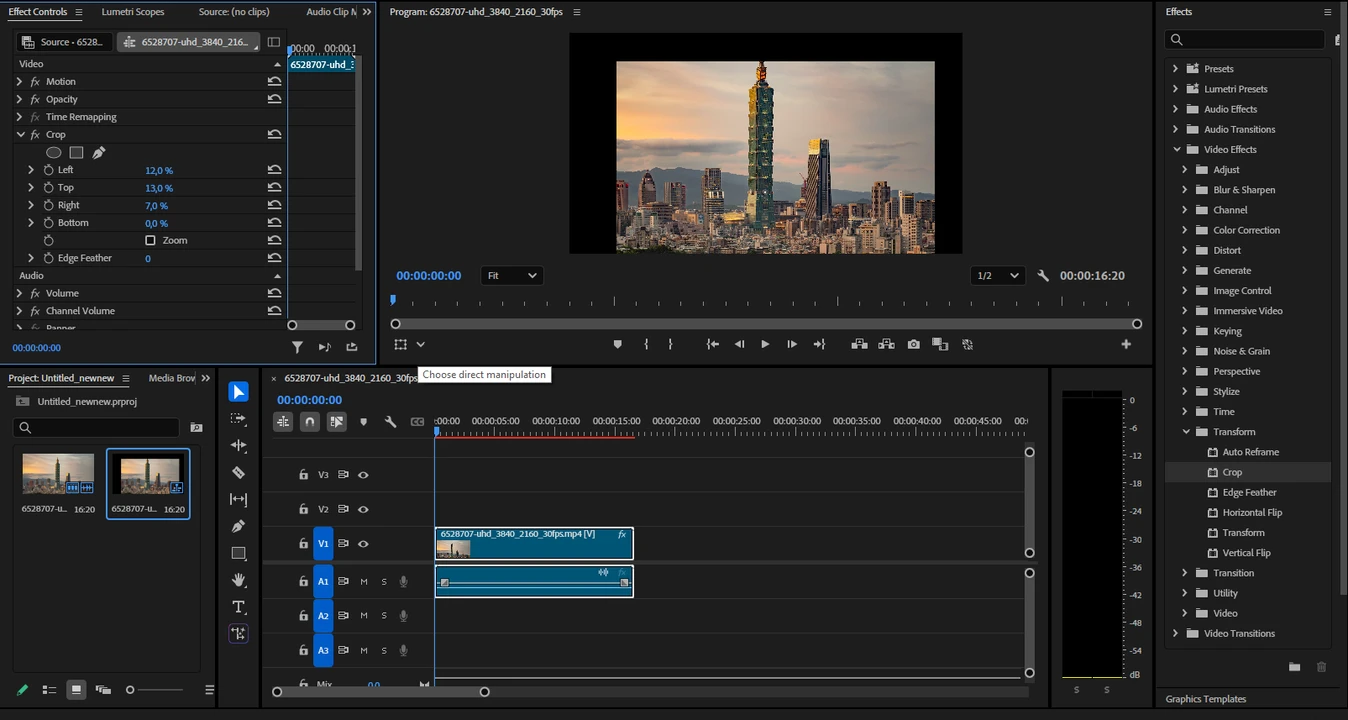The image size is (1348, 720).
Task: Click the Left crop value of 12.0%
Action: click(x=158, y=170)
